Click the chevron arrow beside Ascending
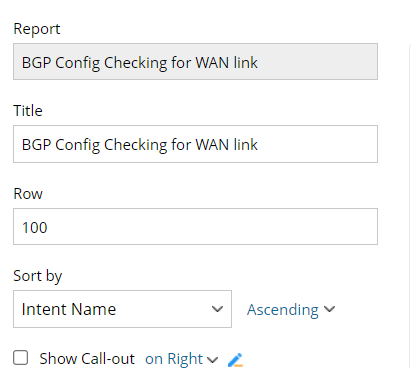Viewport: 411px width, 368px height. coord(329,309)
